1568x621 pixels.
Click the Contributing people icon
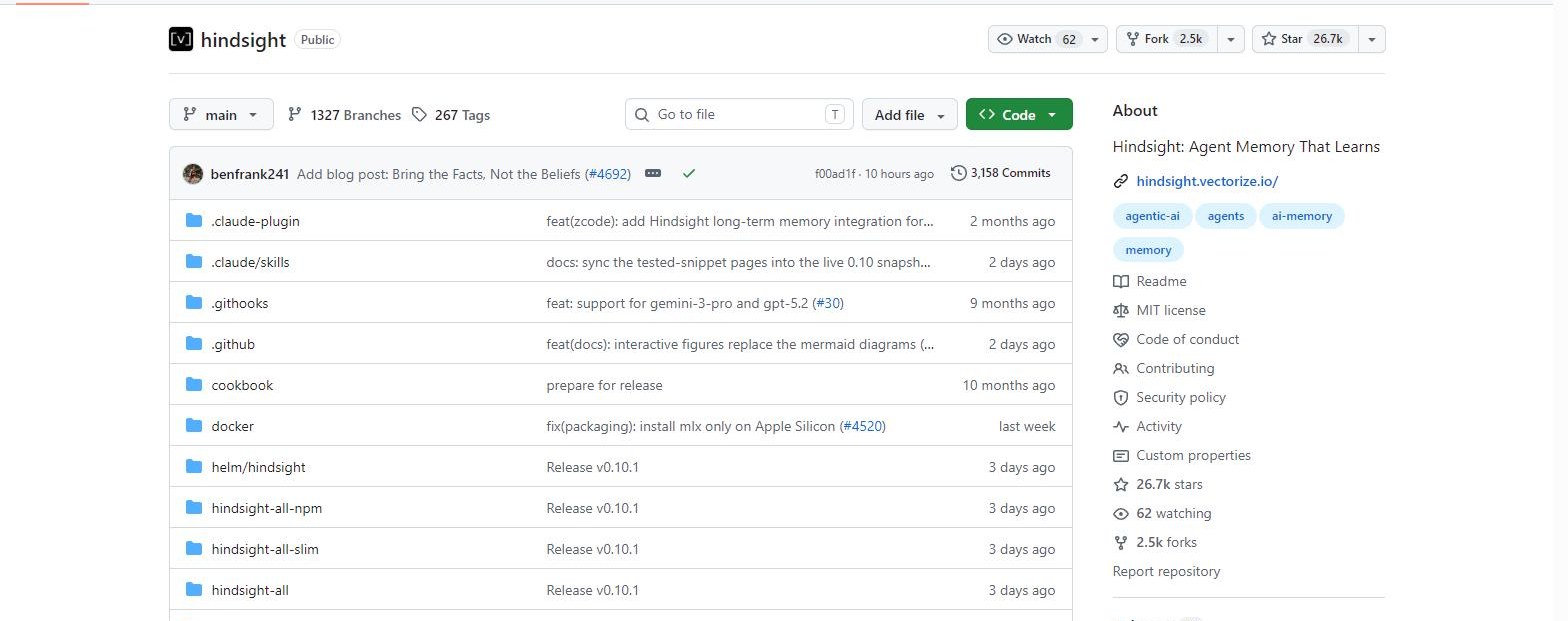[x=1121, y=369]
